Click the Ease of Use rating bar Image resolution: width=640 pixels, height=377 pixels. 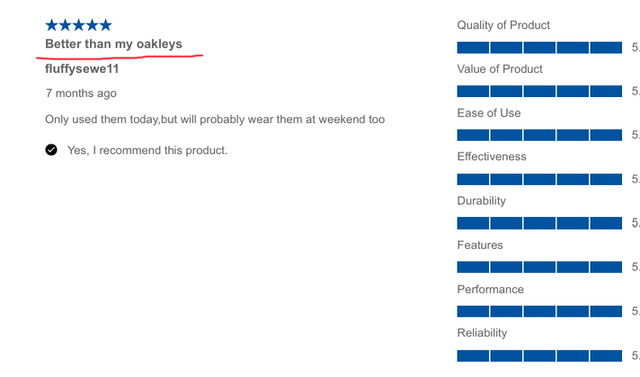[x=539, y=135]
